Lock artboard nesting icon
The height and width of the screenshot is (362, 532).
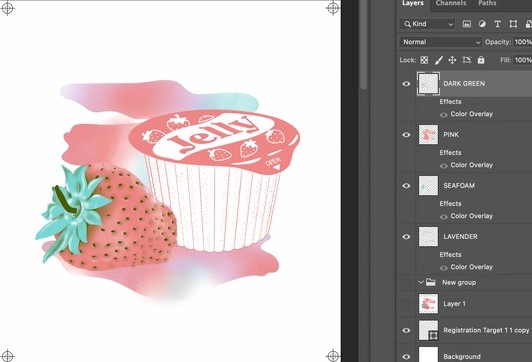[x=467, y=60]
